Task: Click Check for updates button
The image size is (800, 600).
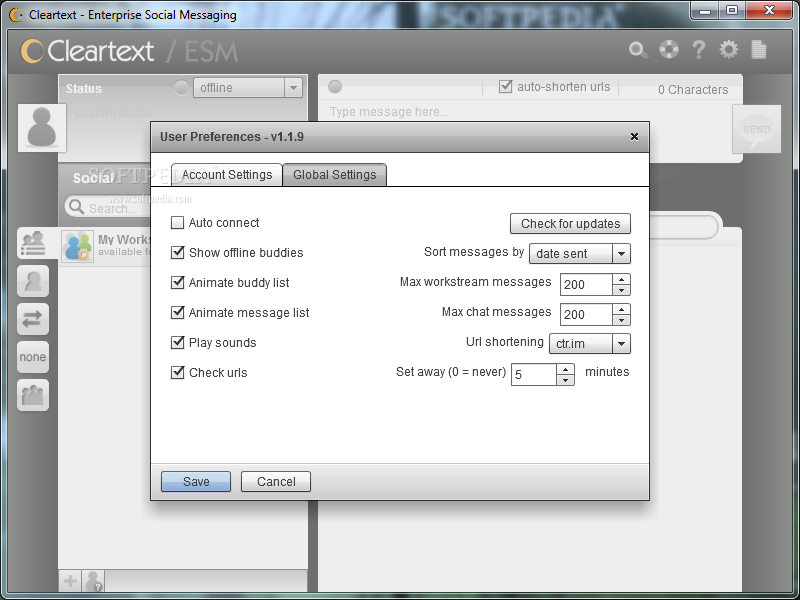Action: (x=570, y=223)
